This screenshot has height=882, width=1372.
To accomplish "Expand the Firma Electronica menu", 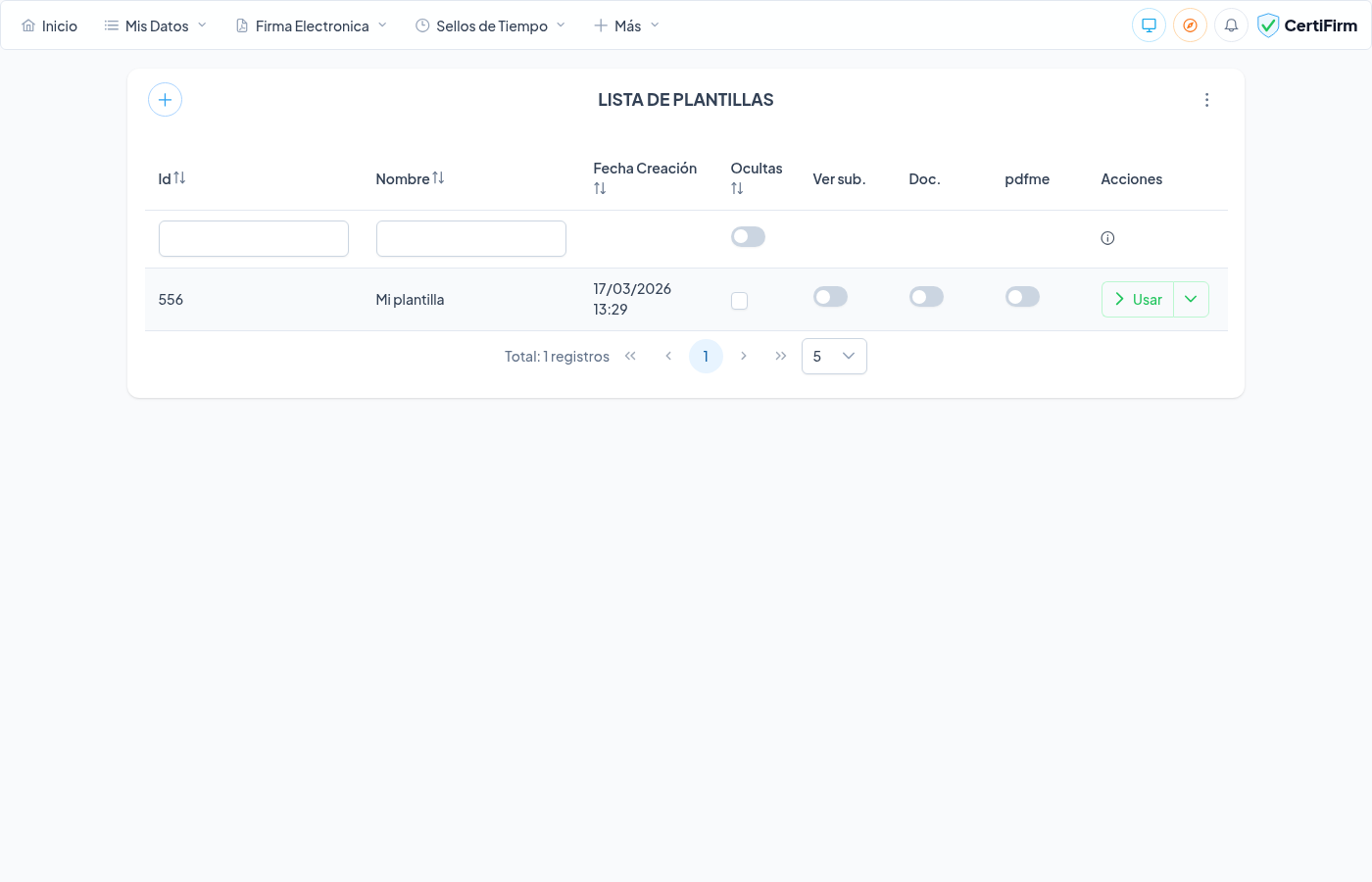I will pos(312,26).
